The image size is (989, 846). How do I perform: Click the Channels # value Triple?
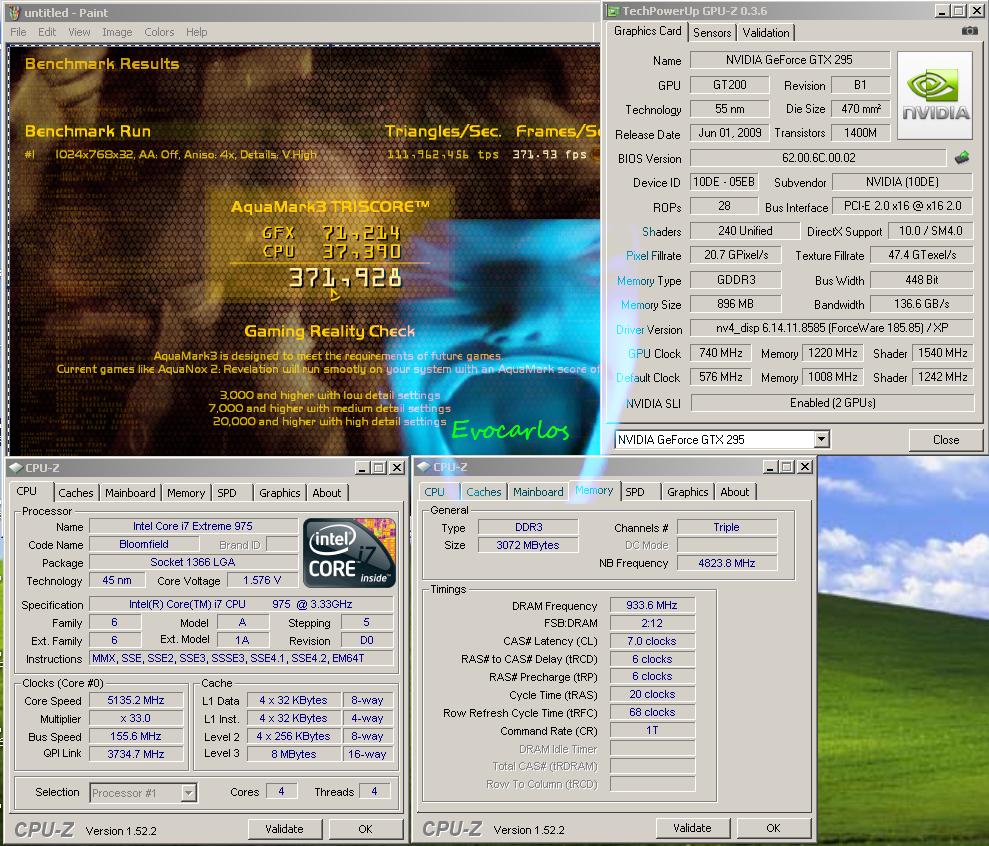pyautogui.click(x=727, y=527)
